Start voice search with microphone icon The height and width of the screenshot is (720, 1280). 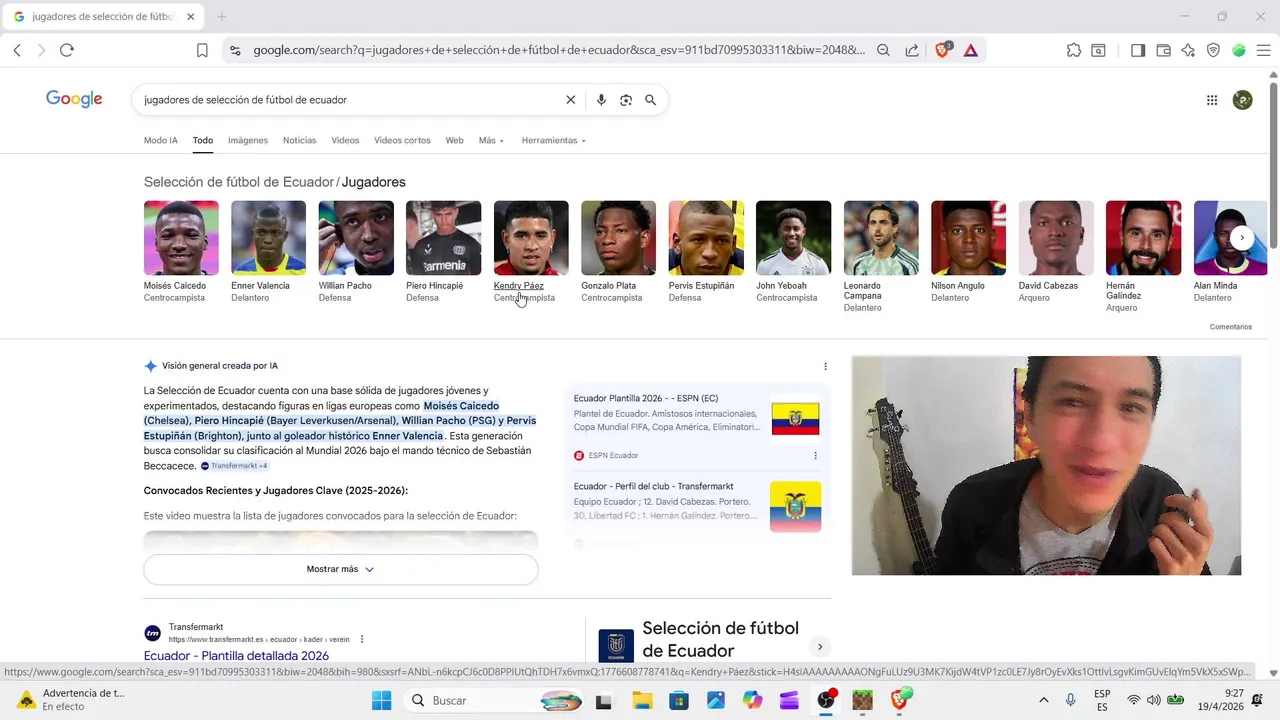coord(601,100)
